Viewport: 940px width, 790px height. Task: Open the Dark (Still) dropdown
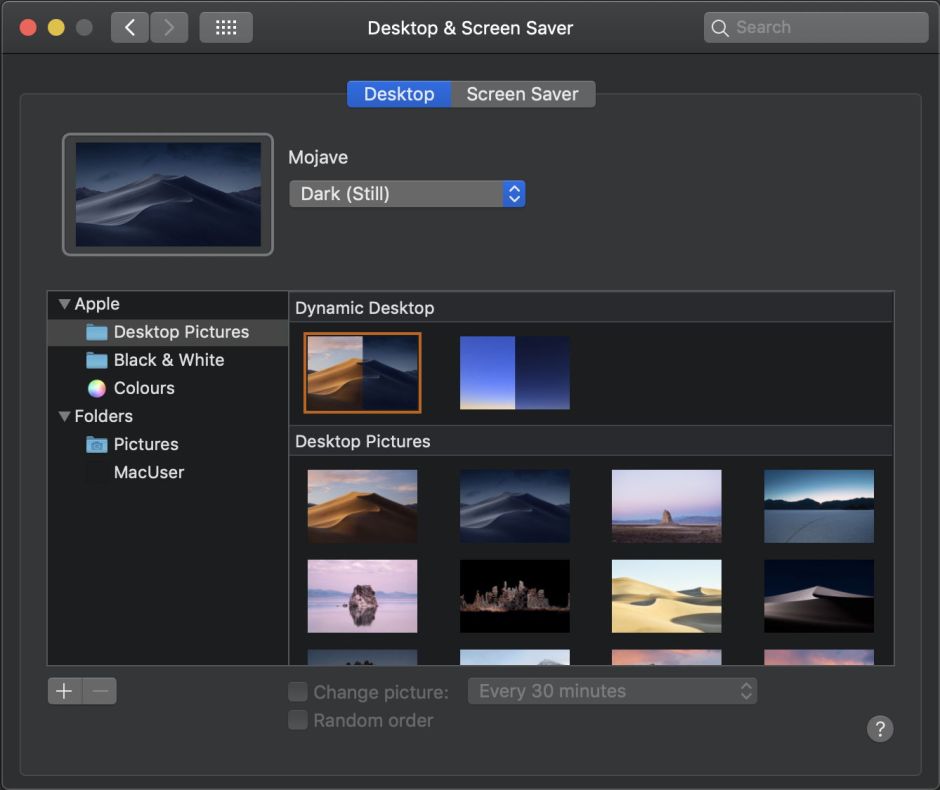point(407,193)
